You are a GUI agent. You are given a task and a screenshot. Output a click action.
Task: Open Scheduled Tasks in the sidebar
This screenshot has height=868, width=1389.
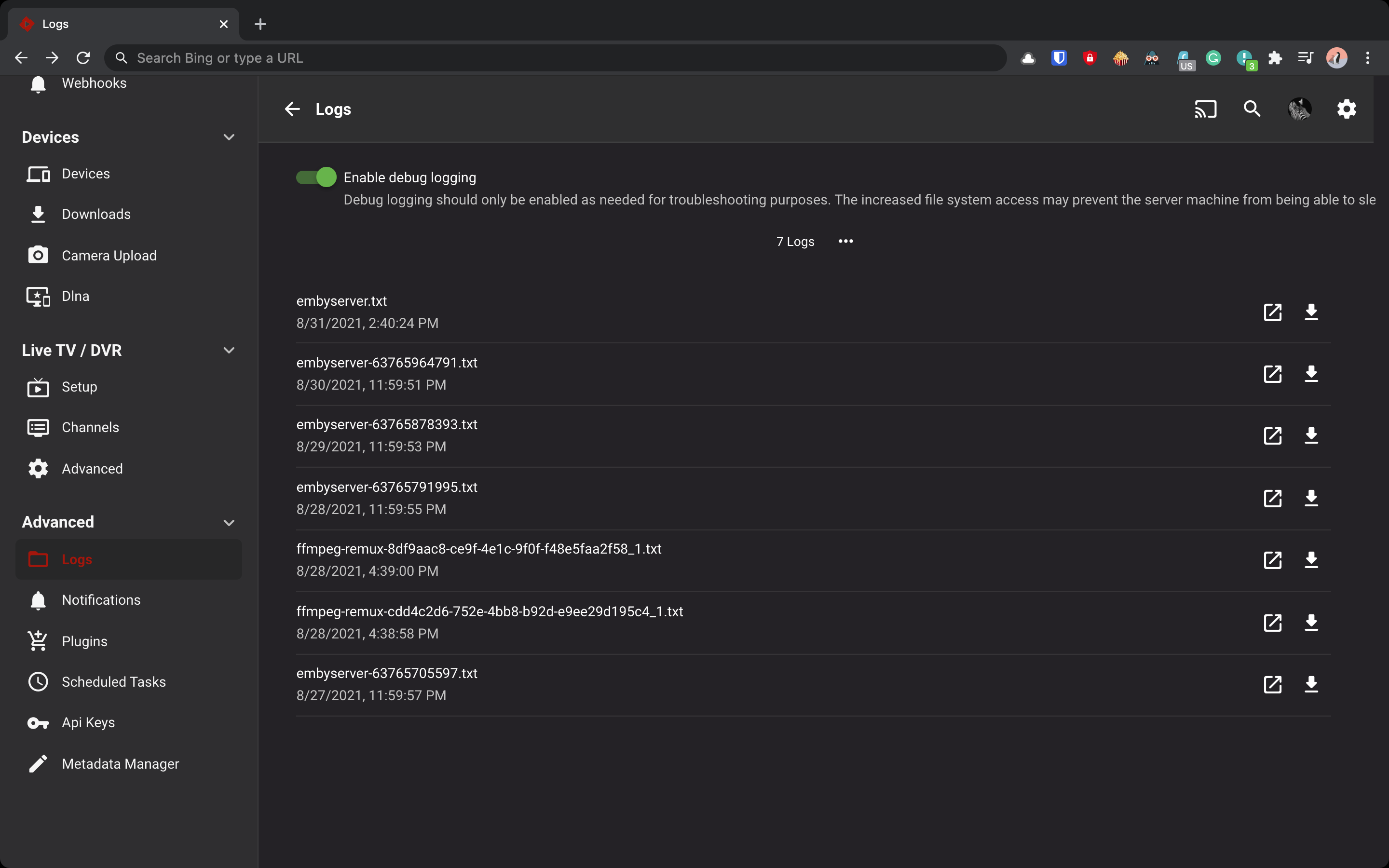[114, 681]
